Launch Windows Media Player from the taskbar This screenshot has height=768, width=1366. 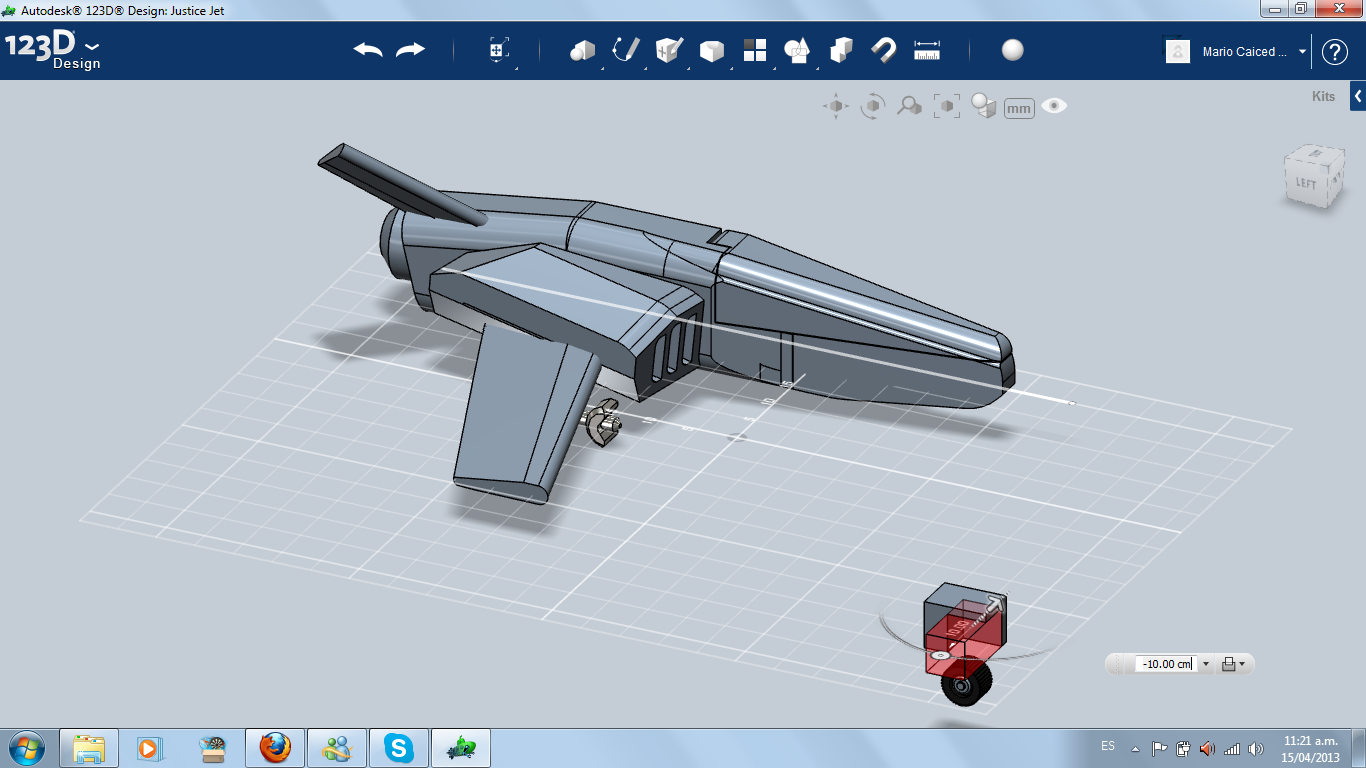click(150, 748)
